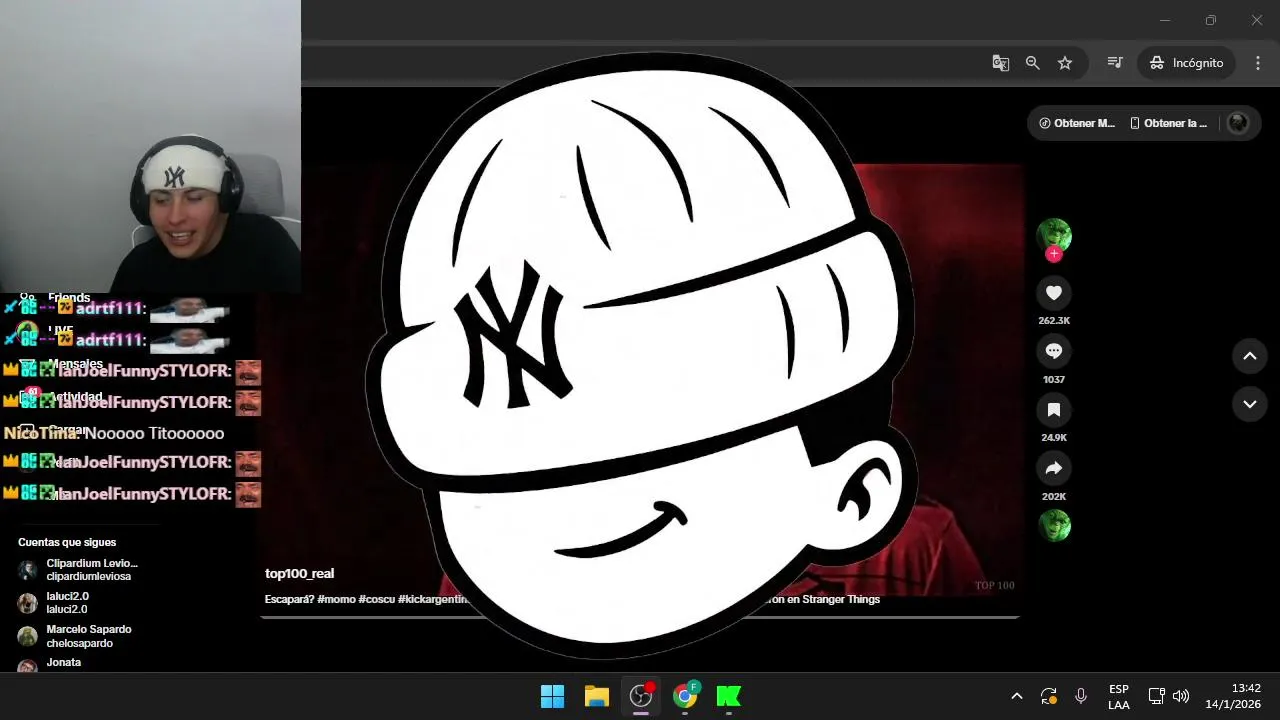The height and width of the screenshot is (720, 1280).
Task: Open File Explorer from the taskbar
Action: [x=597, y=696]
